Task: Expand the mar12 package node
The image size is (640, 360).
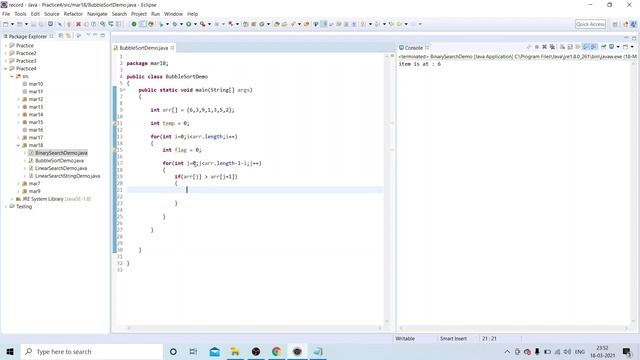Action: click(x=18, y=99)
